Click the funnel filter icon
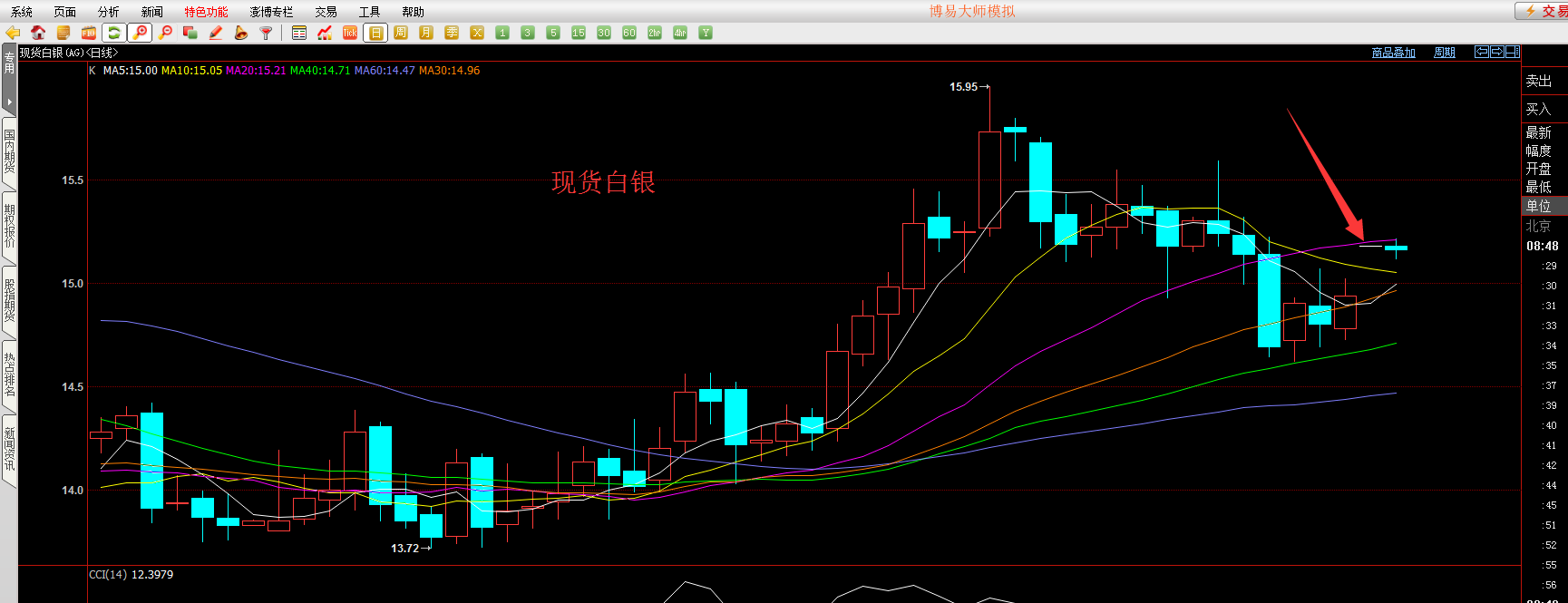Screen dimensions: 1568x603 267,33
